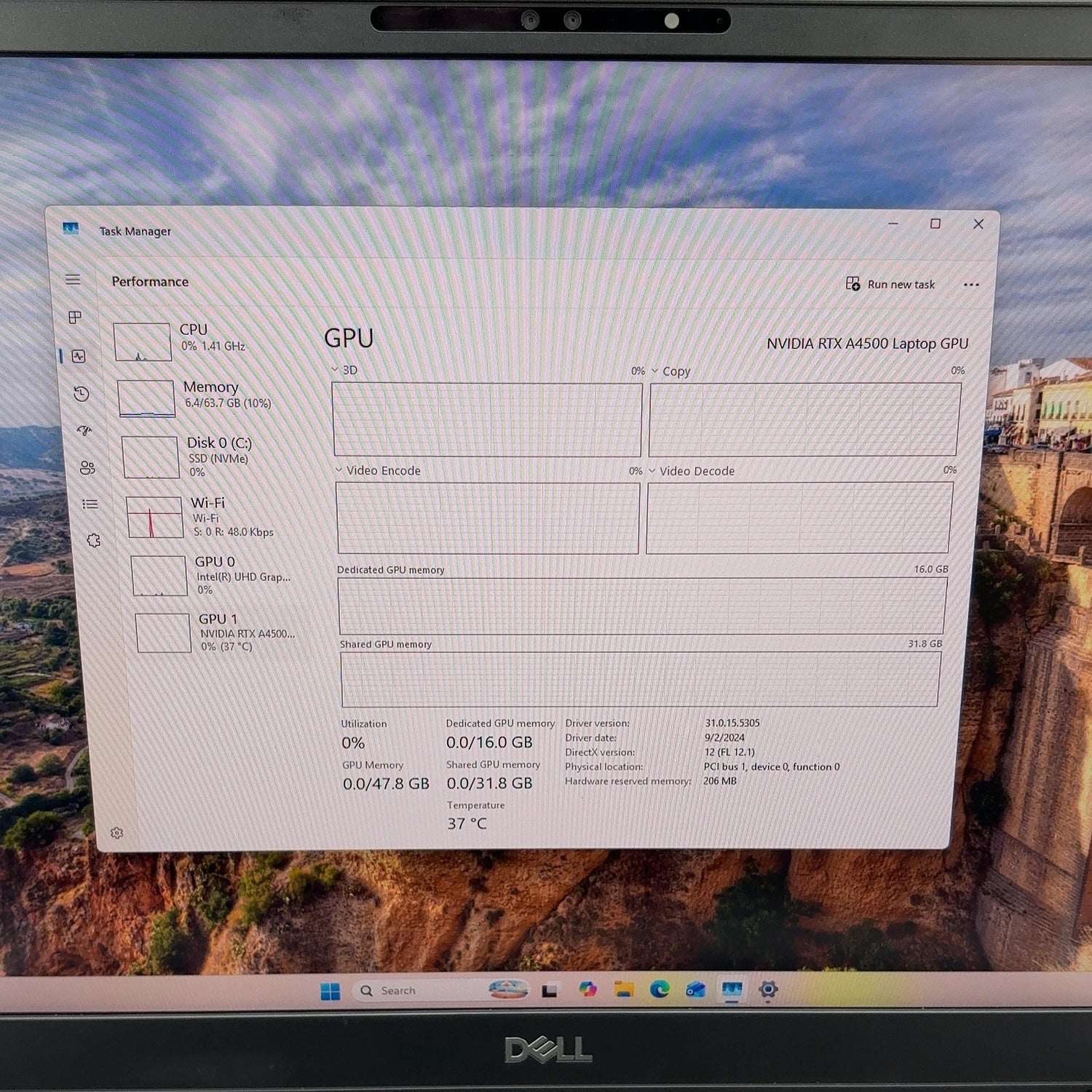Click the NVIDIA RTX A4500 Laptop GPU title

(867, 344)
